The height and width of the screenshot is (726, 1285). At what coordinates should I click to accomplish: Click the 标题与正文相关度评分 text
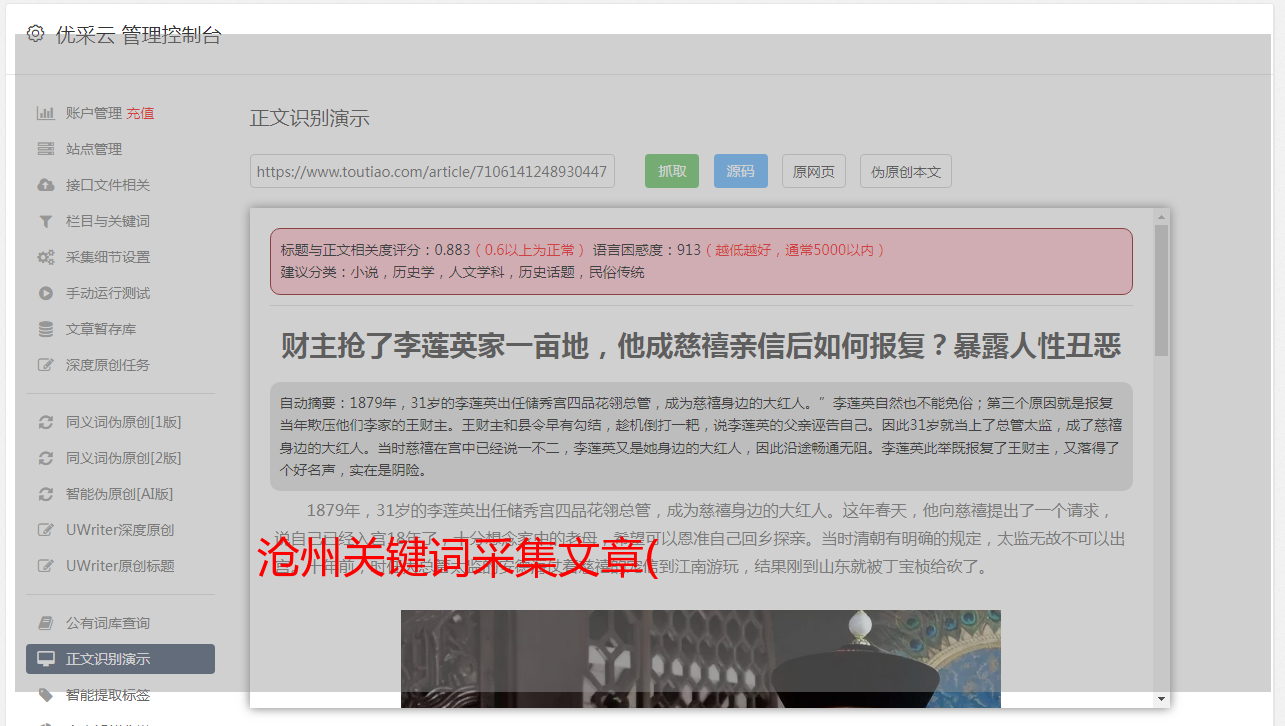(x=375, y=249)
